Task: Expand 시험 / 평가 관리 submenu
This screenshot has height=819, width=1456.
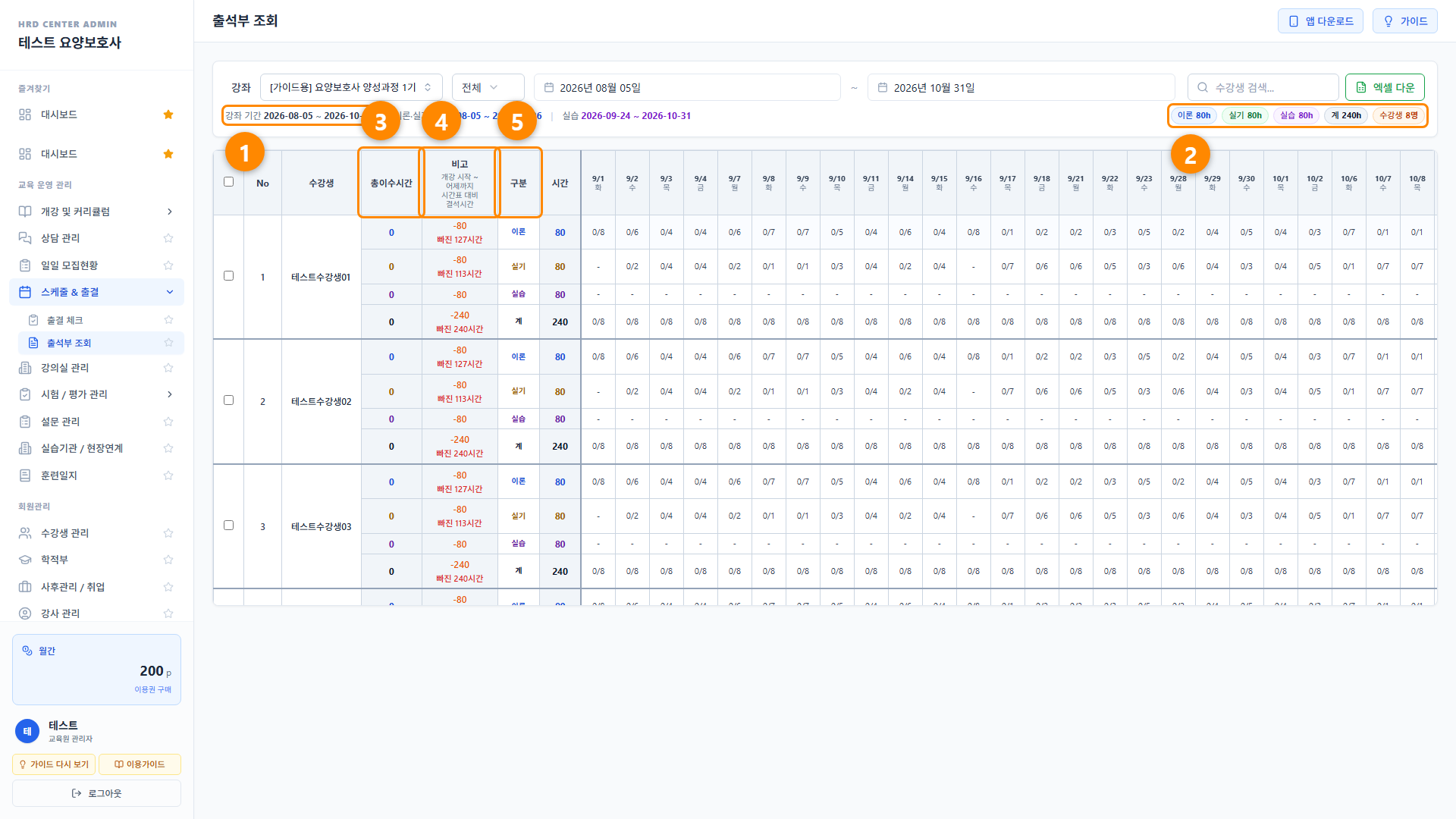Action: 96,394
